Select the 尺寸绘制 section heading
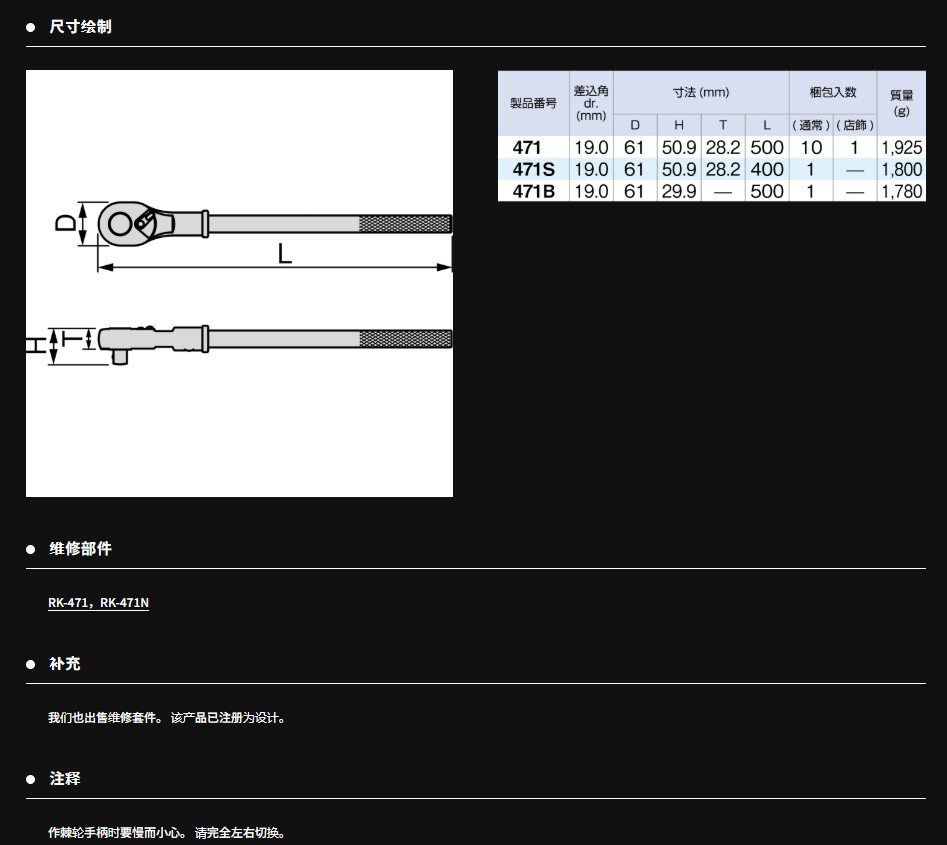 (80, 27)
